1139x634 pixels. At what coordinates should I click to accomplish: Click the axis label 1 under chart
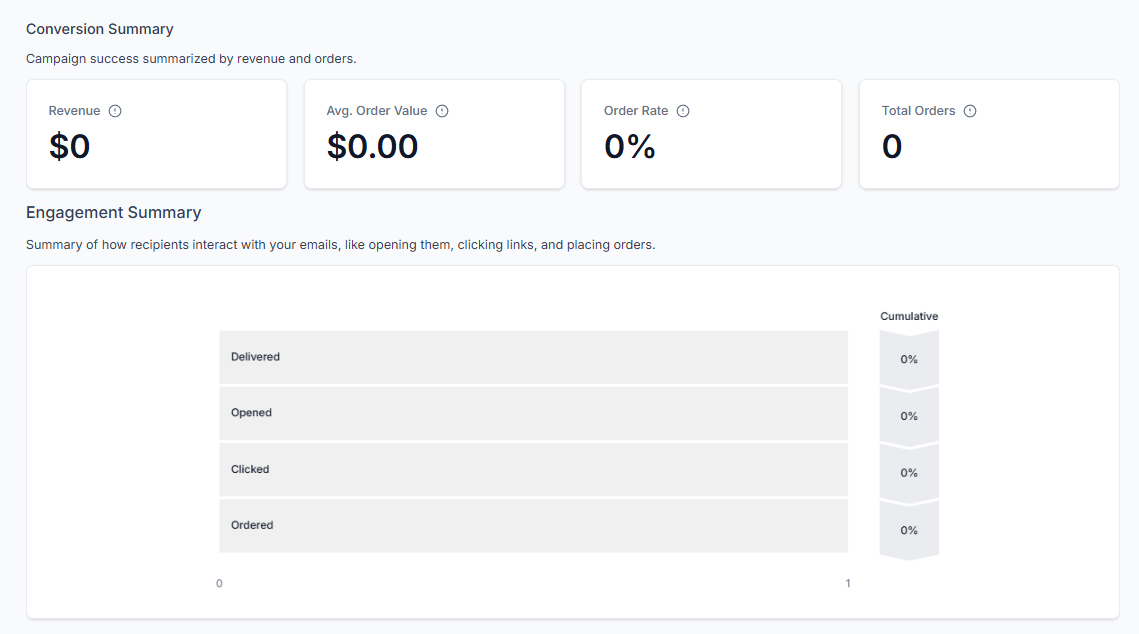[x=848, y=583]
